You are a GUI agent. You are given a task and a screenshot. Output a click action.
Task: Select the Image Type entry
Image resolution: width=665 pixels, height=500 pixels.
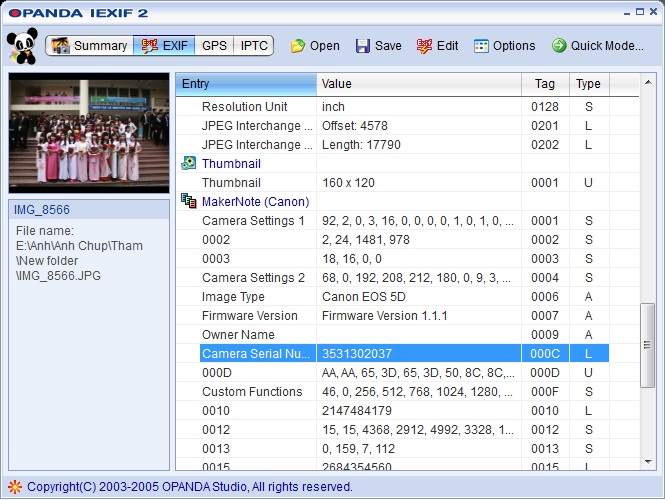pyautogui.click(x=233, y=297)
